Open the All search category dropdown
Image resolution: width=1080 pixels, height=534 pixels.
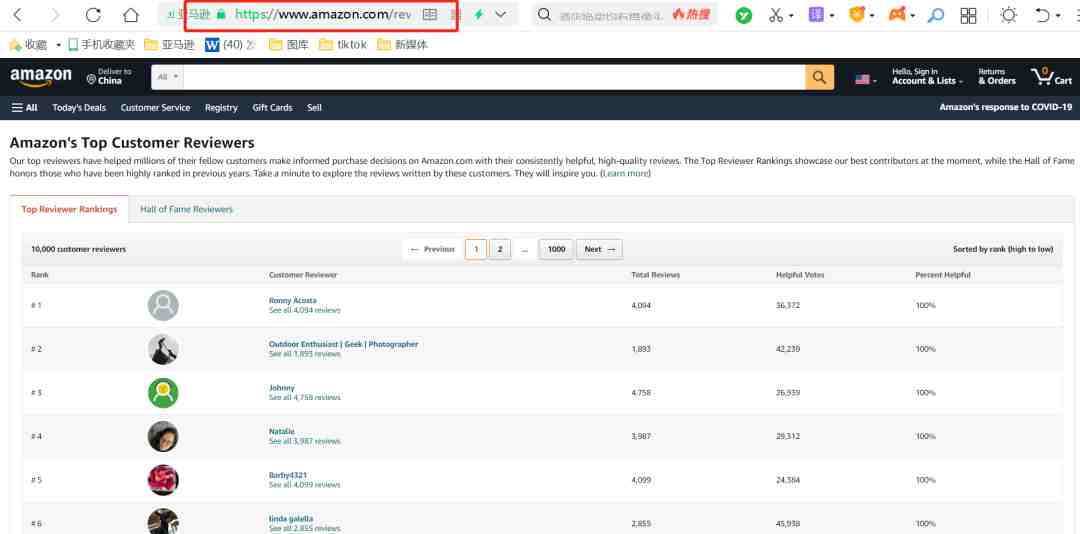pos(167,76)
